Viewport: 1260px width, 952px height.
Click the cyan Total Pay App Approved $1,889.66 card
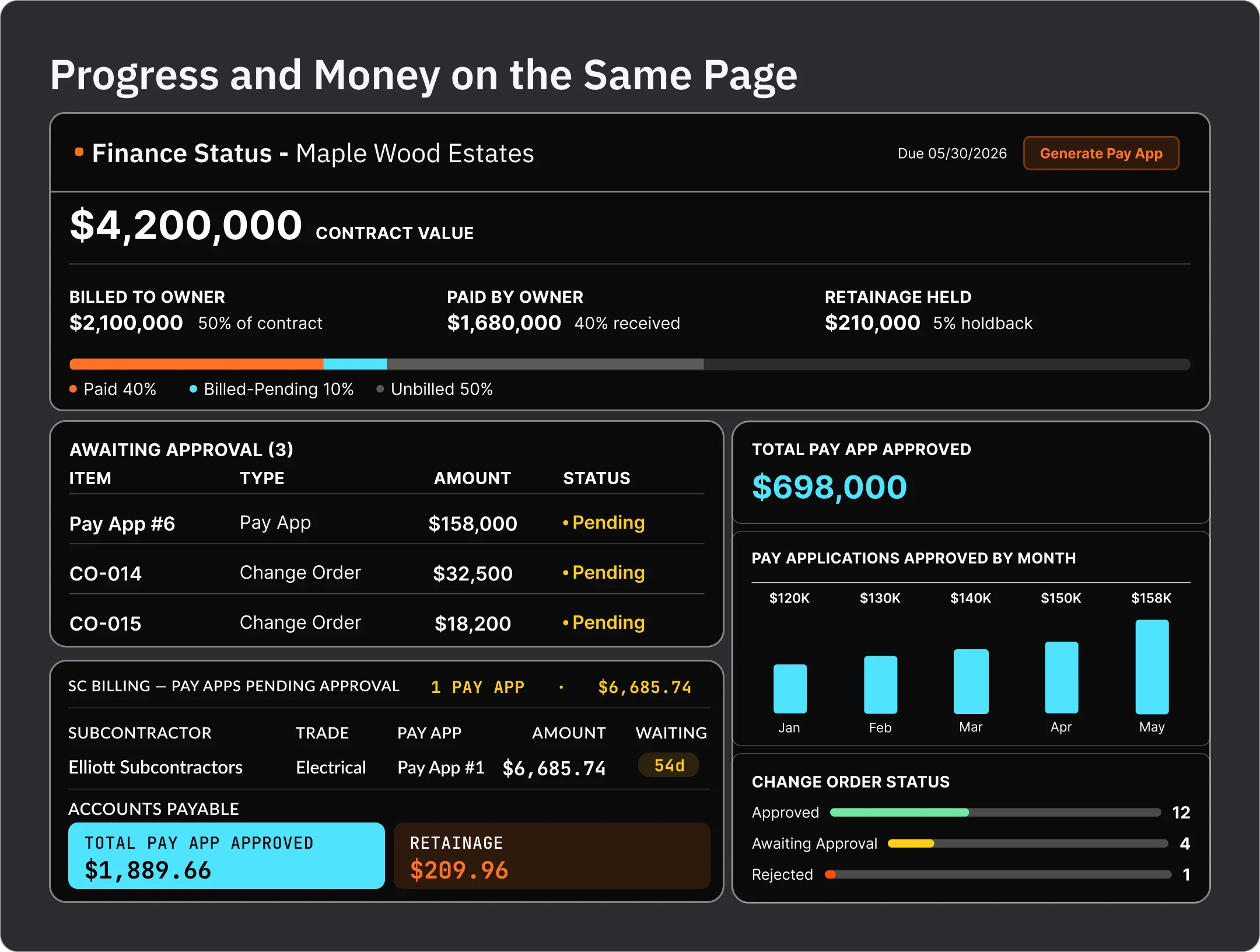click(226, 856)
